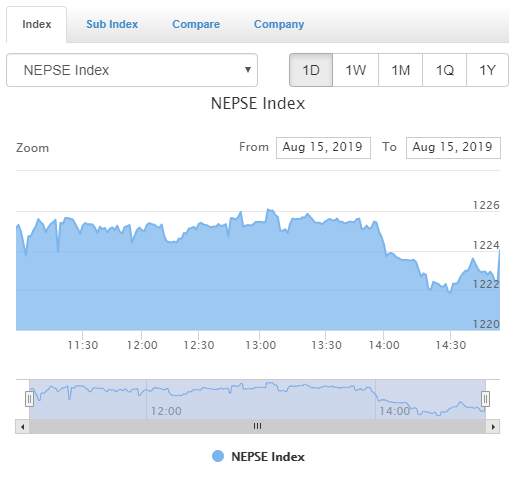Select the 1D time range button
The height and width of the screenshot is (477, 516).
click(311, 70)
